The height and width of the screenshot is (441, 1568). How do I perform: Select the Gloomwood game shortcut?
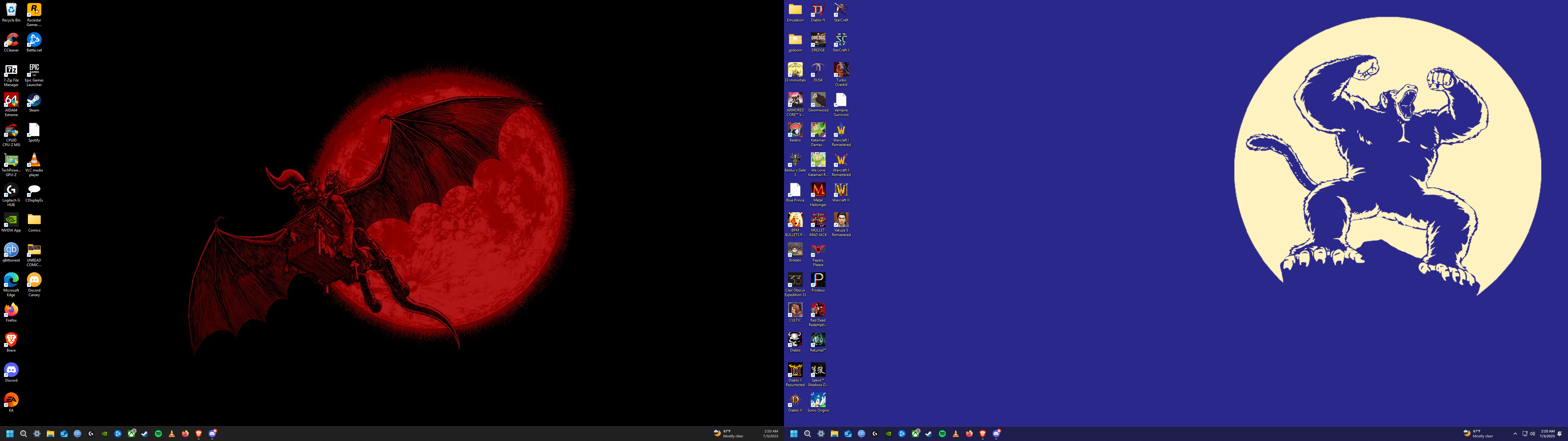click(818, 102)
